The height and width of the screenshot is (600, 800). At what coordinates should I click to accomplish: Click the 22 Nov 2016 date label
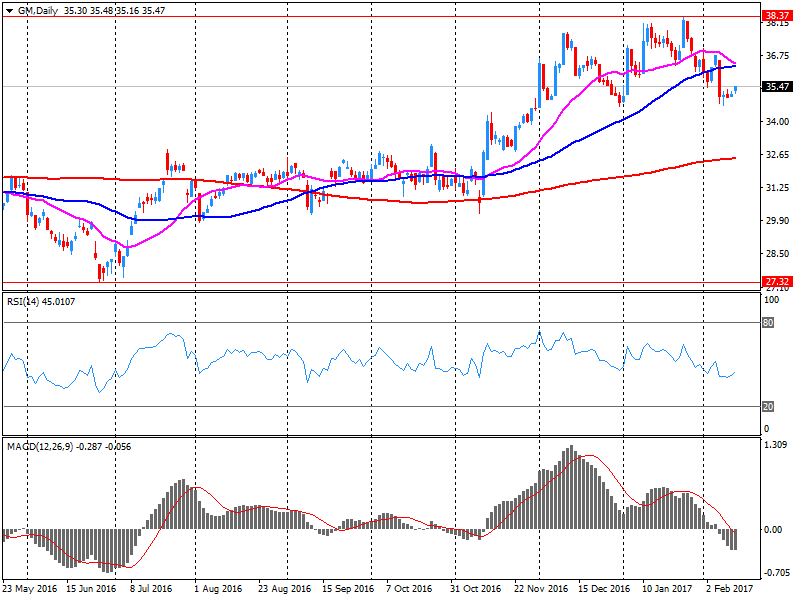(542, 589)
